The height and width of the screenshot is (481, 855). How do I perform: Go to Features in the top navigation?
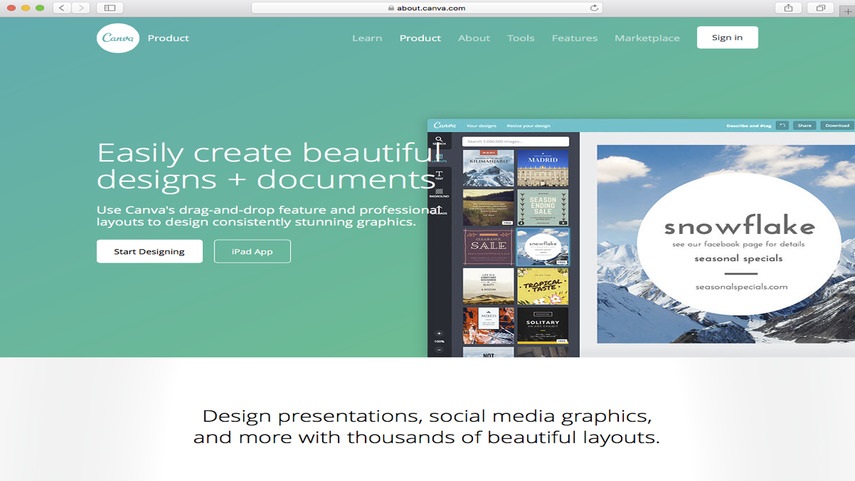575,38
